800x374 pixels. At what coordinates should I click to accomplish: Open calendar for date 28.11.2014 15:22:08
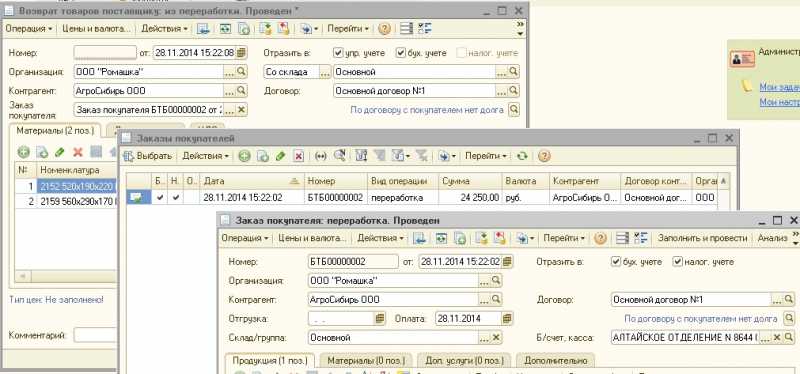pos(241,53)
